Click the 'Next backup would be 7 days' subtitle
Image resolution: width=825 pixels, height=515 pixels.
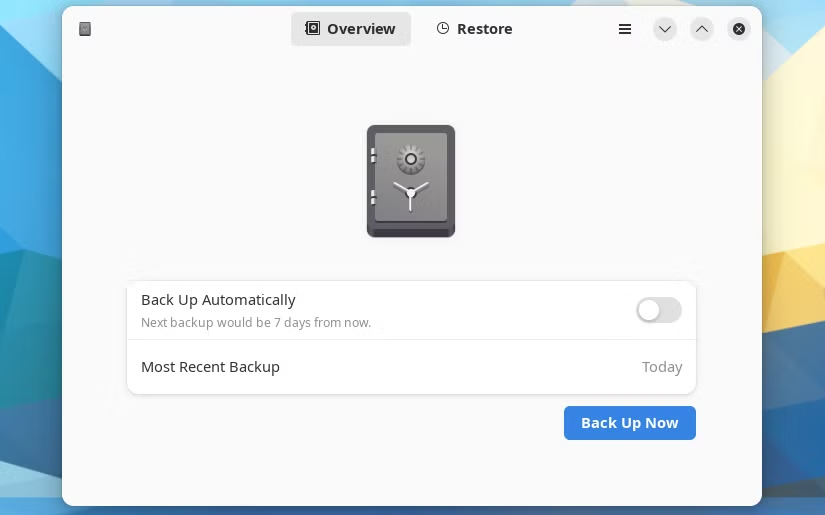click(255, 323)
